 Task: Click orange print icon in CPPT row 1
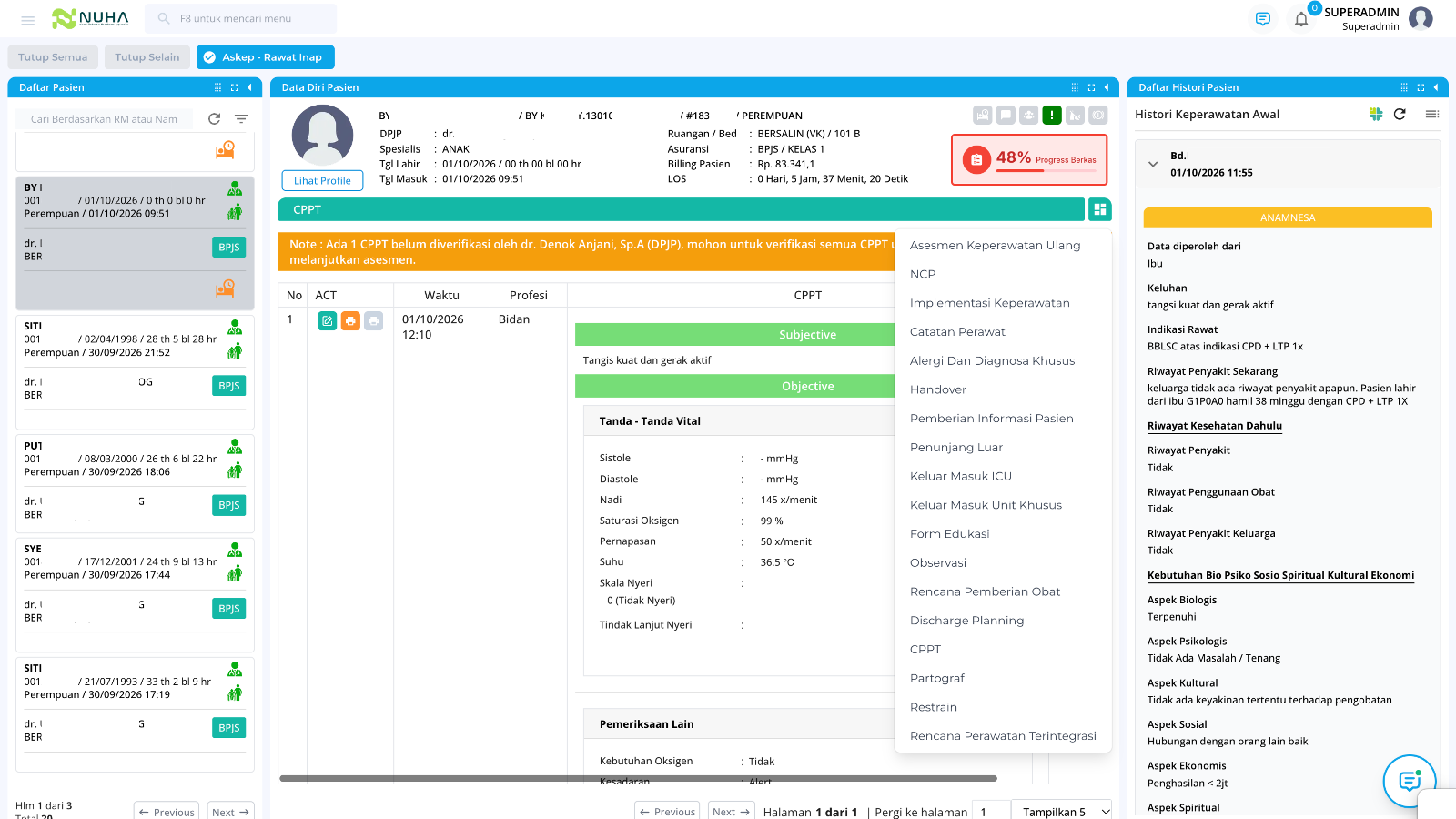click(x=350, y=320)
